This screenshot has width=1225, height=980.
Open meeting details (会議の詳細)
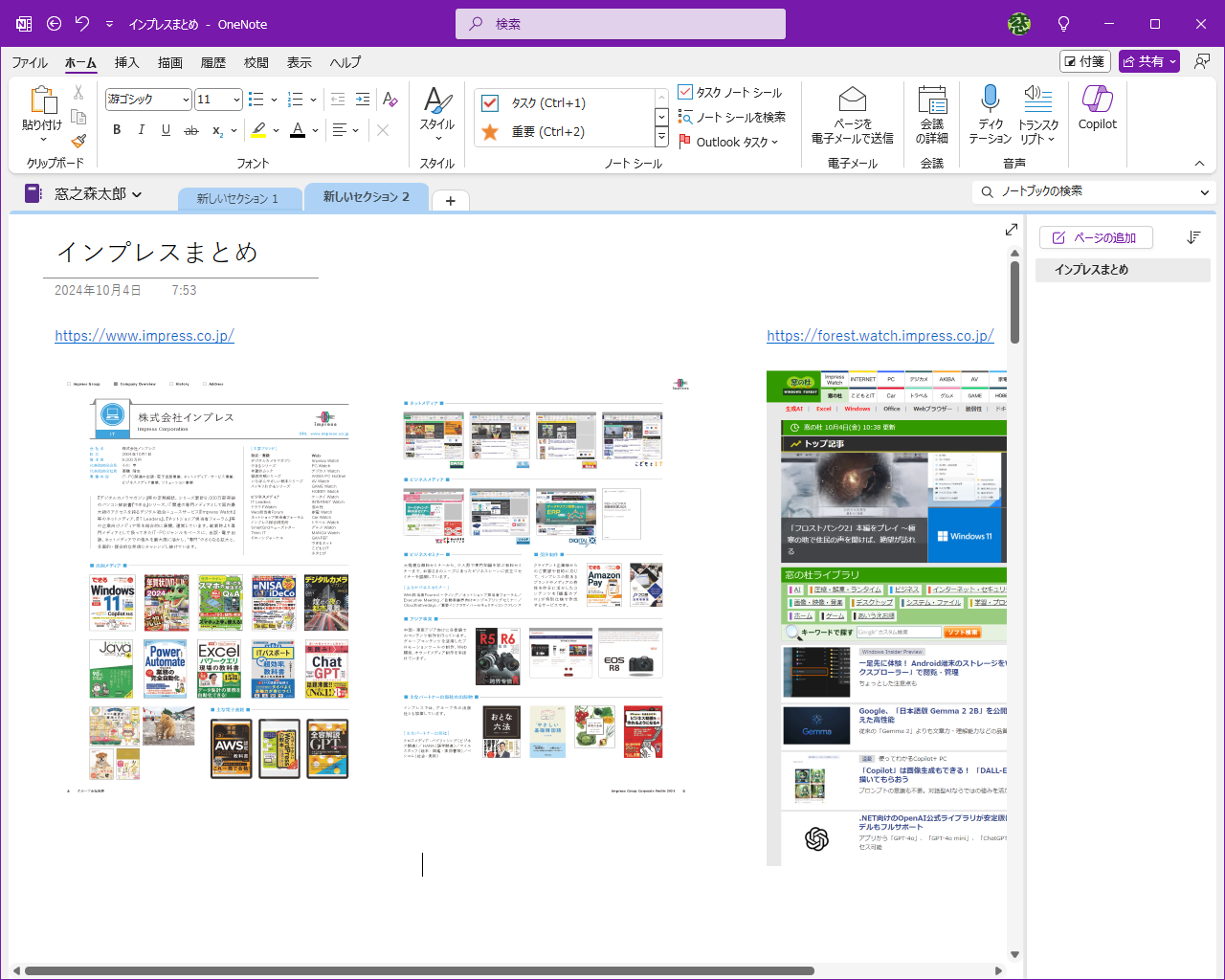pyautogui.click(x=932, y=116)
